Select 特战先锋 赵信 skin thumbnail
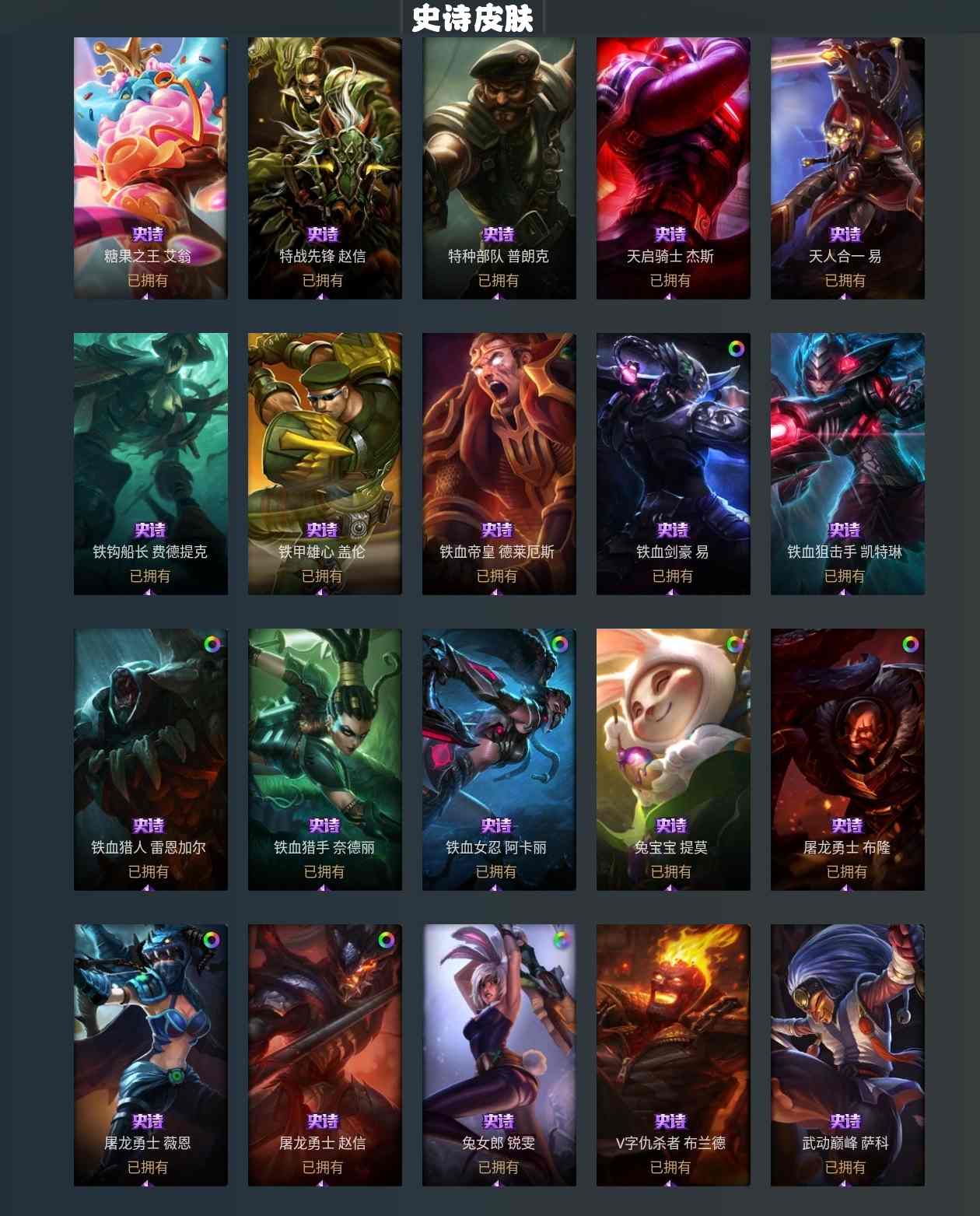 pyautogui.click(x=325, y=168)
